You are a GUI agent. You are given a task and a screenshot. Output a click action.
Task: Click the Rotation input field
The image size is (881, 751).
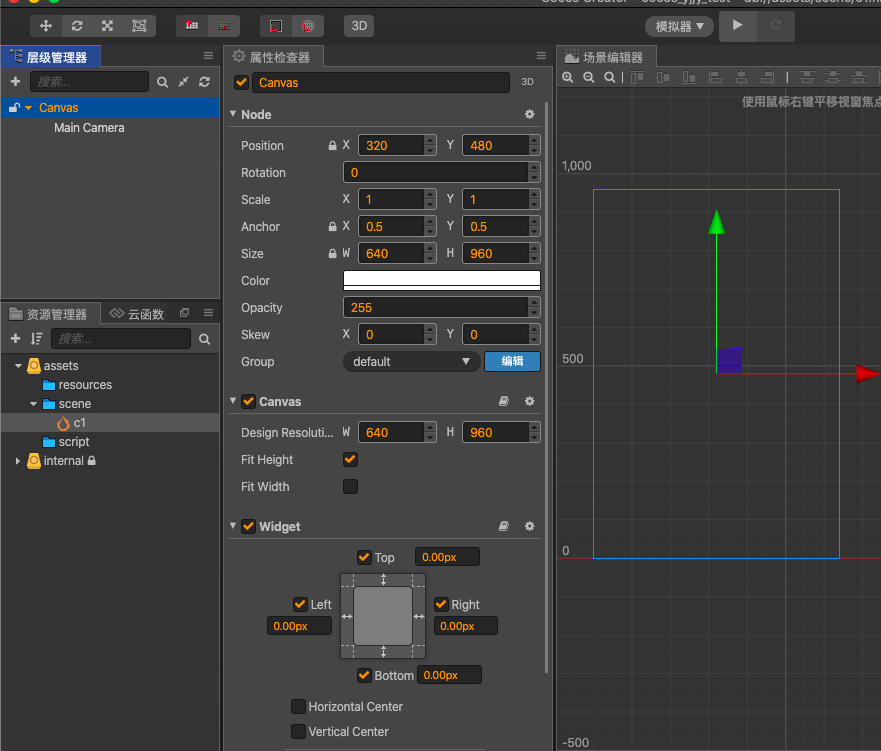pyautogui.click(x=435, y=172)
